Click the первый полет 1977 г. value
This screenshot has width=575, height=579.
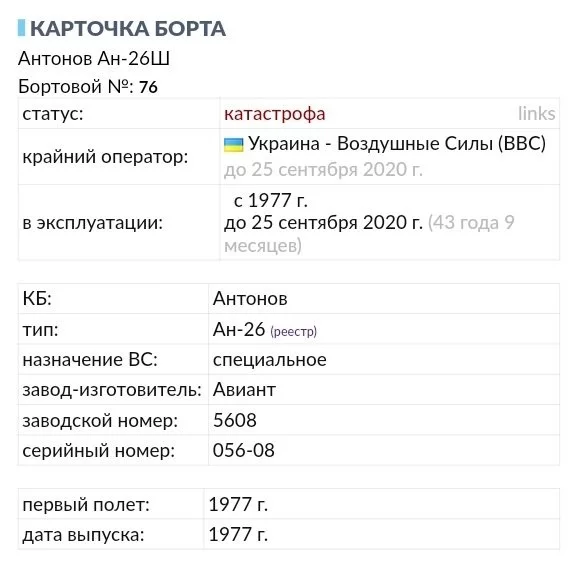[x=238, y=504]
